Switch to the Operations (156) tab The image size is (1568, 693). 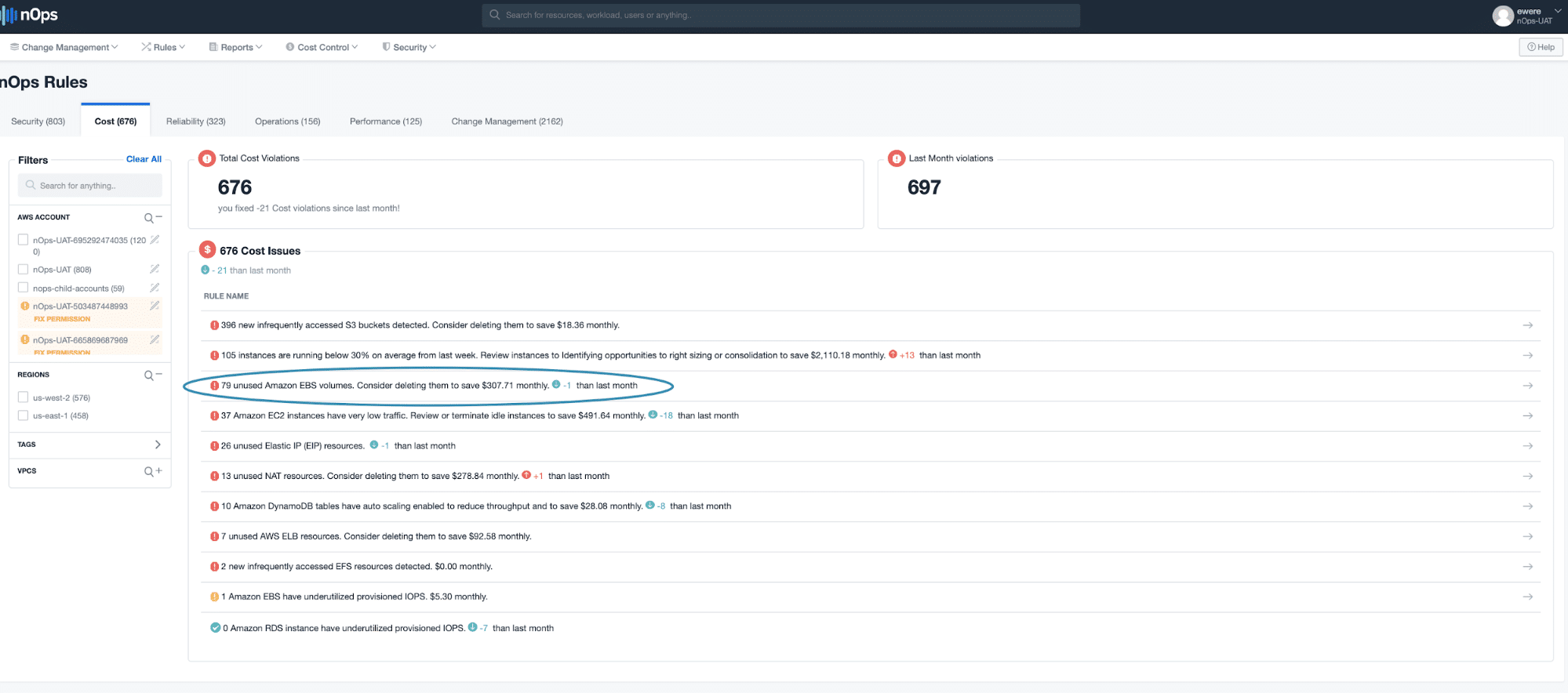[287, 122]
